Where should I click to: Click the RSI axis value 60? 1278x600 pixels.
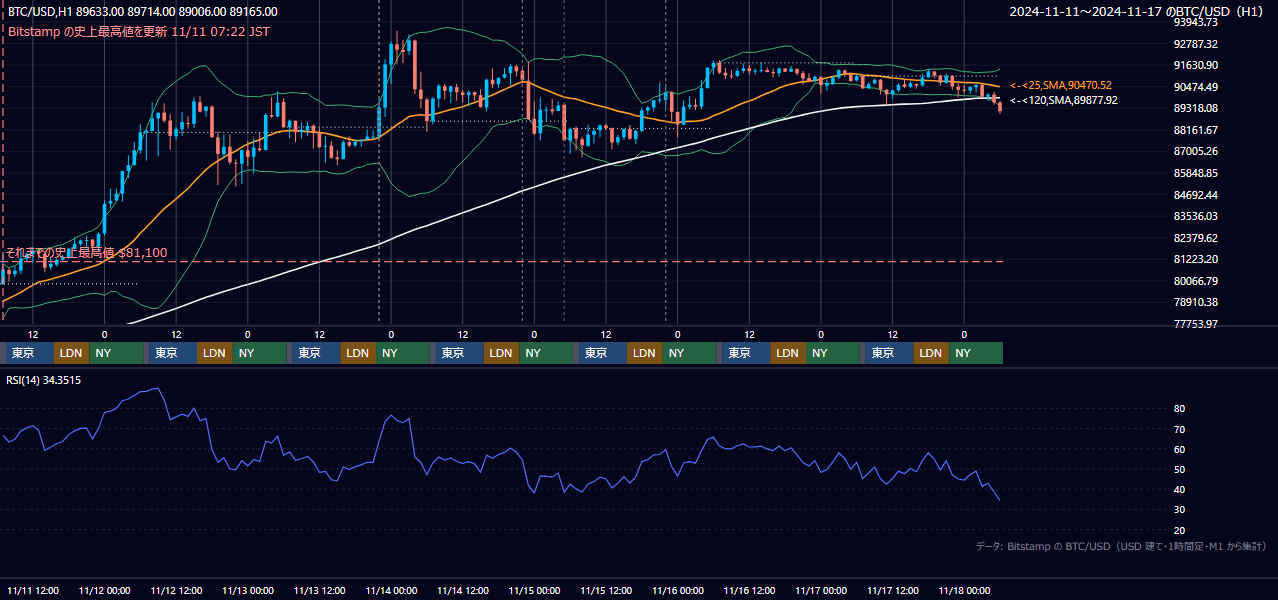point(1179,449)
